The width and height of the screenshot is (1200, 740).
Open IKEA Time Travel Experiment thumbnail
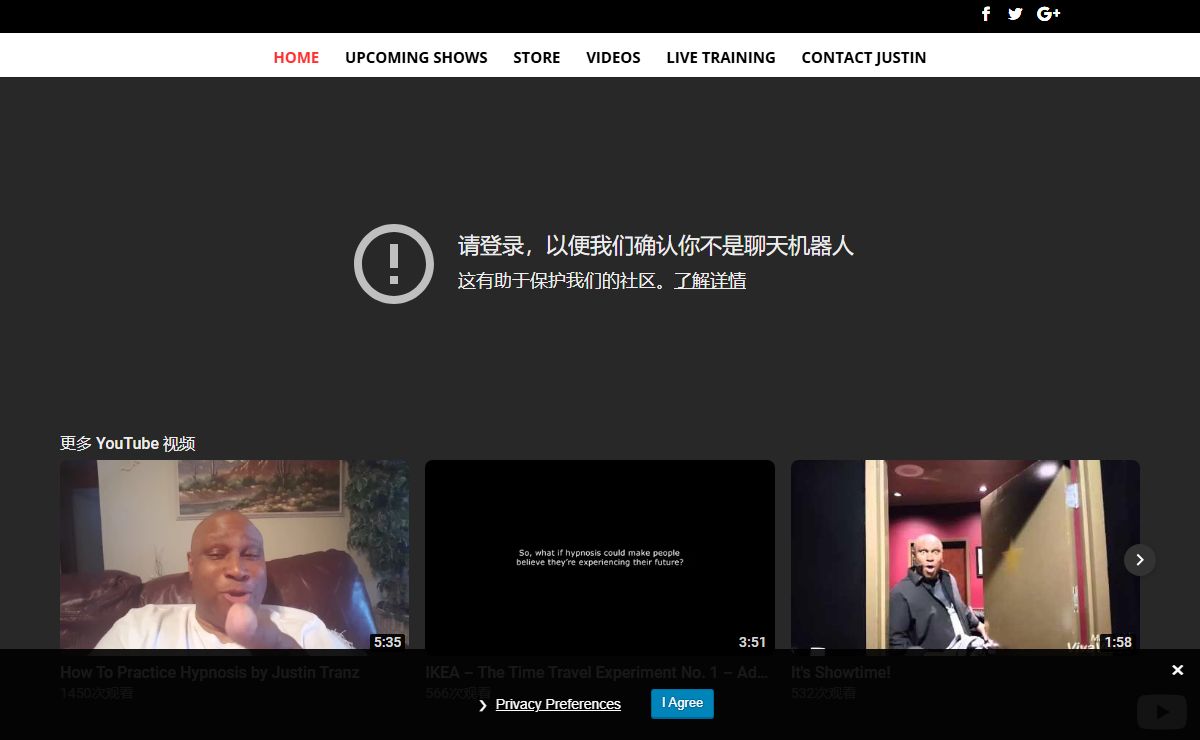[x=599, y=554]
